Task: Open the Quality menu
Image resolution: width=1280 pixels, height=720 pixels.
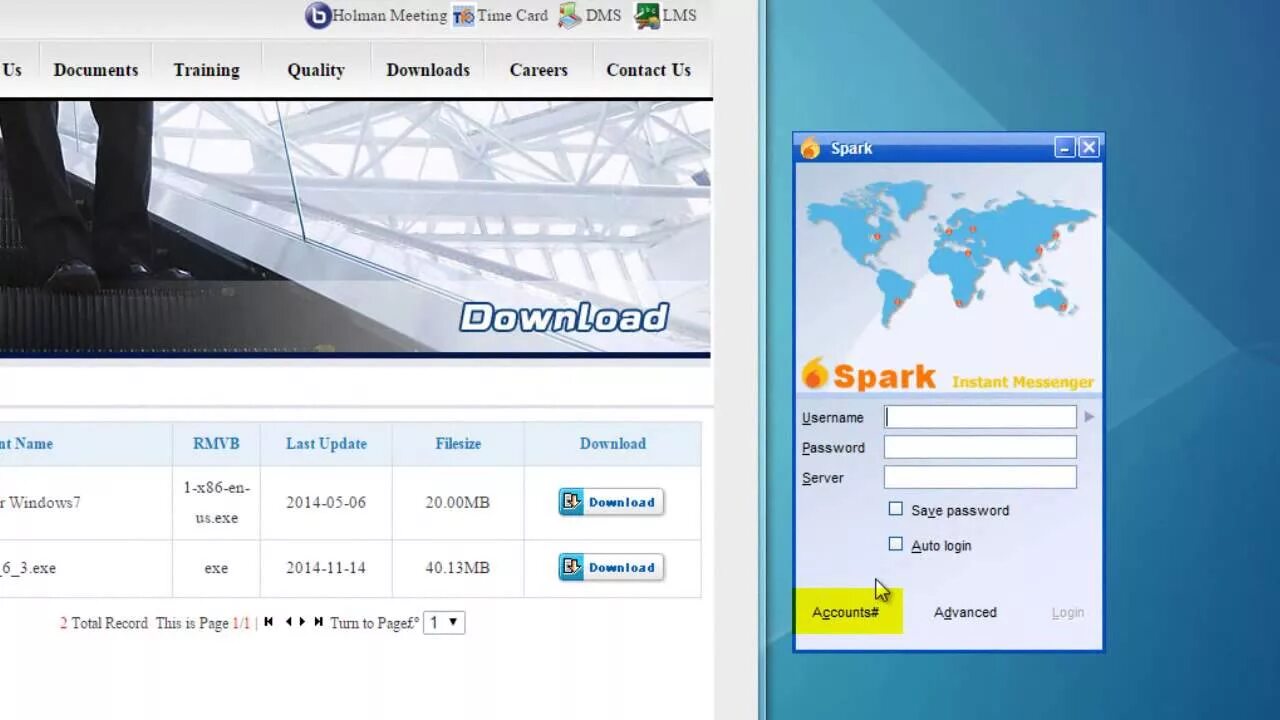Action: point(316,70)
